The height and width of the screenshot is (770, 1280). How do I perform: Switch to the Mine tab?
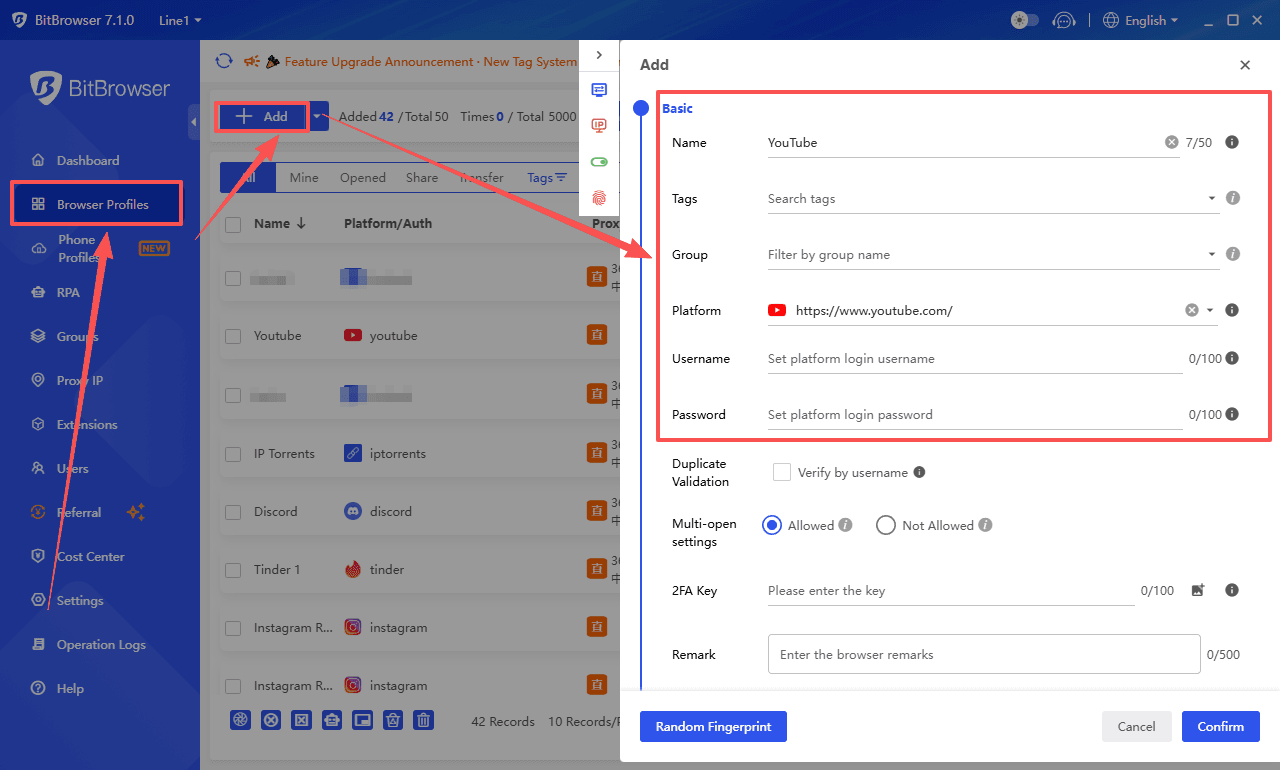303,177
